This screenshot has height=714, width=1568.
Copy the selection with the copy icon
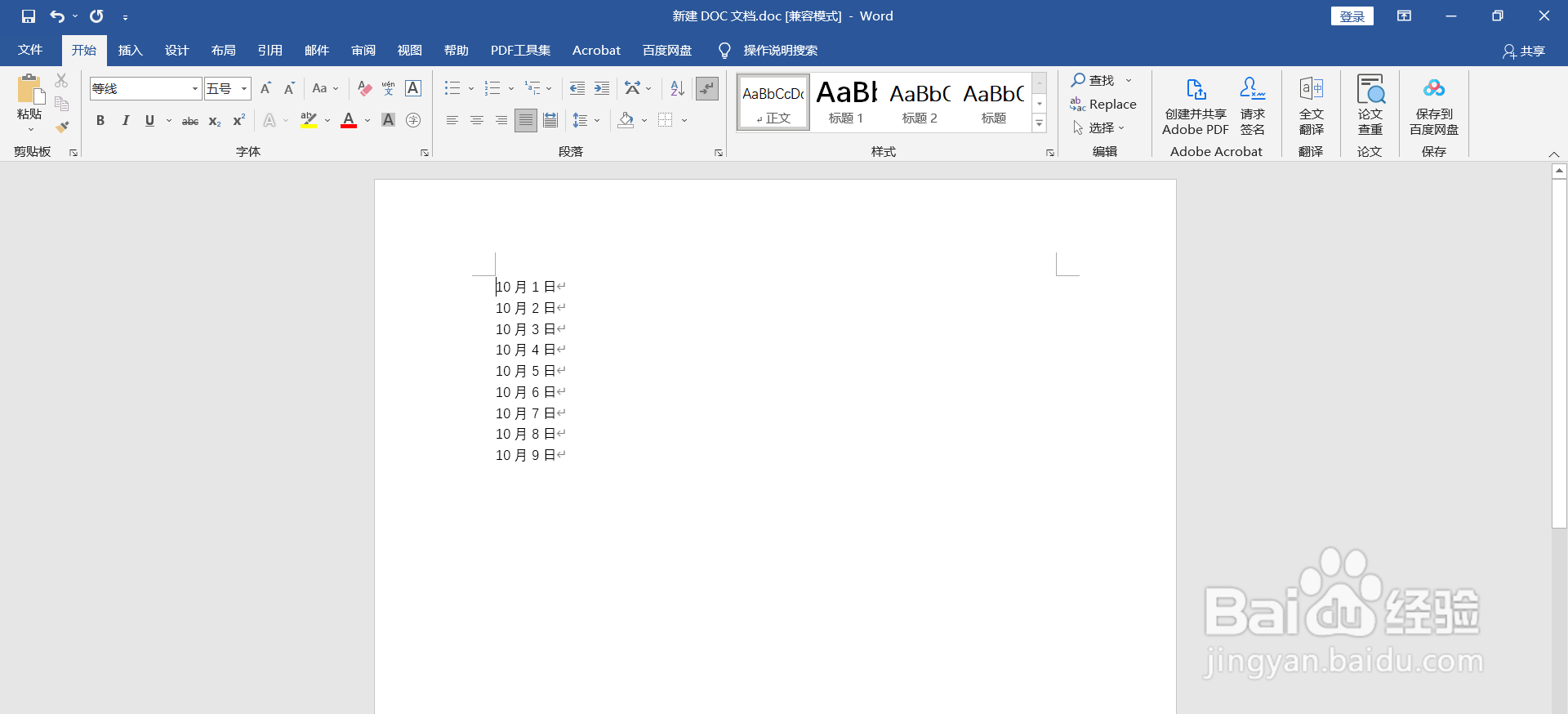point(61,104)
